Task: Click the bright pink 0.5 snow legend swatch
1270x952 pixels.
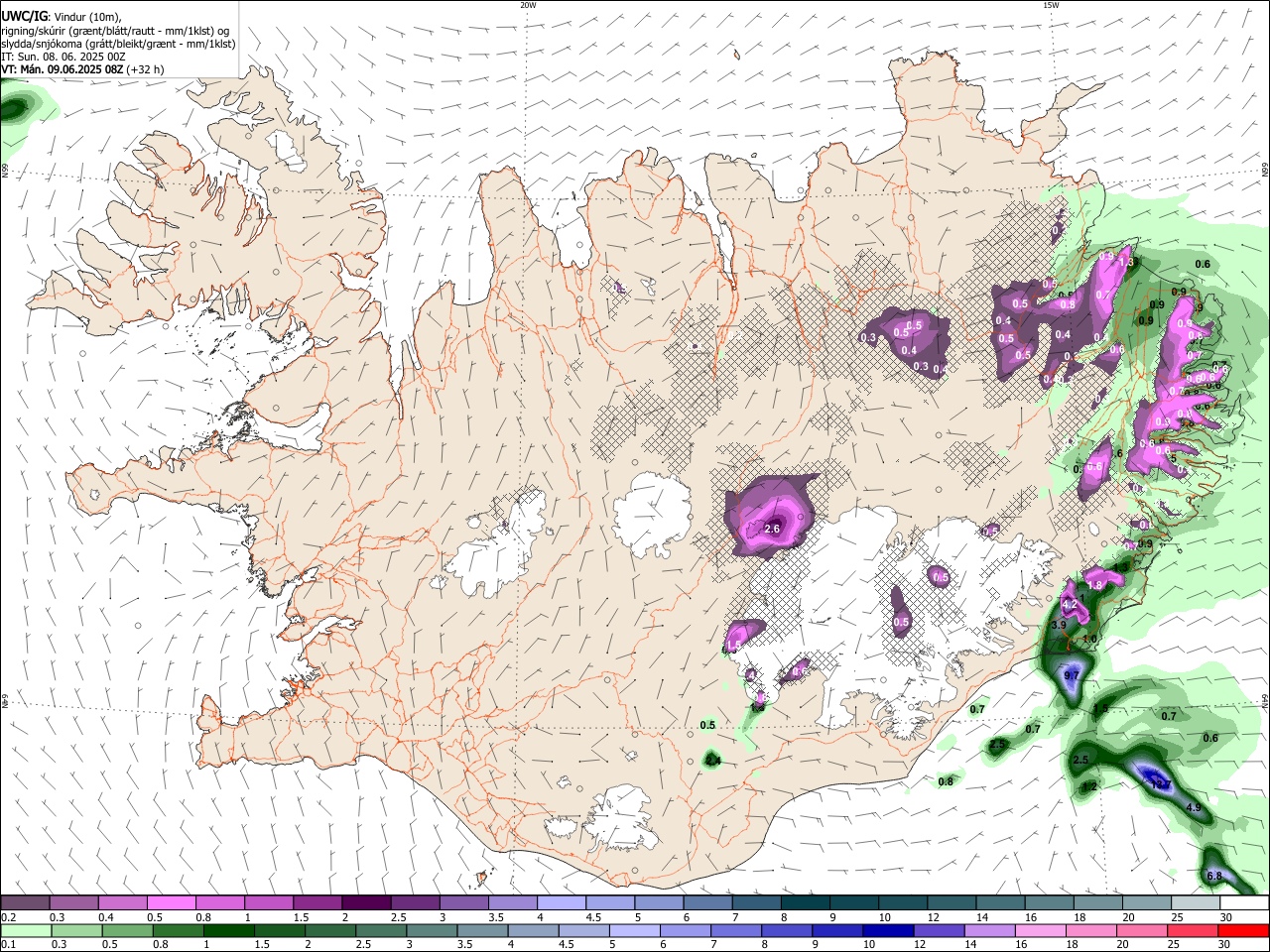Action: 171,902
